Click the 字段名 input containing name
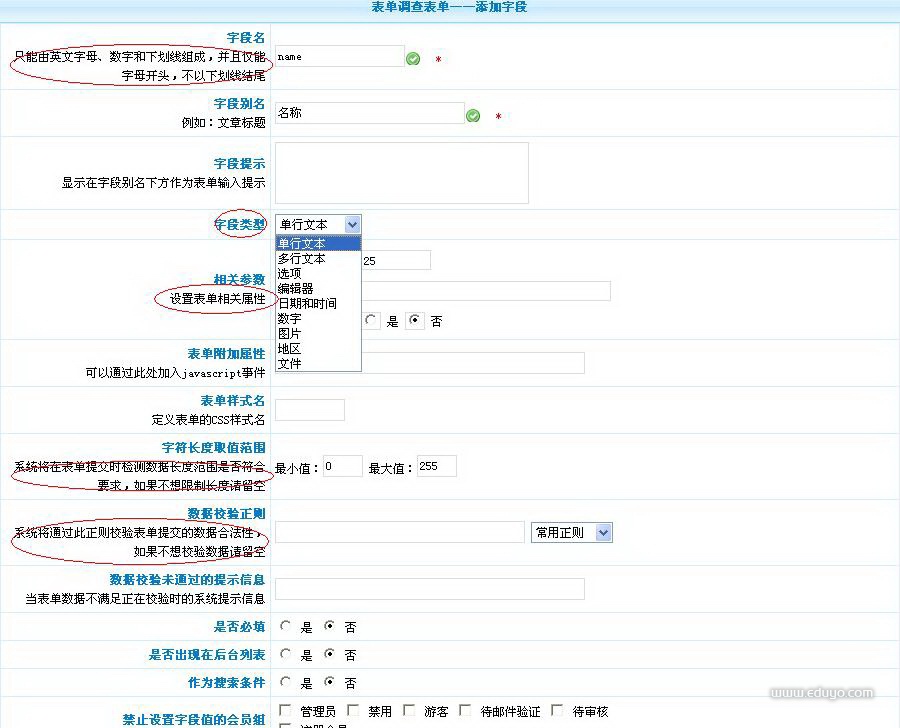Image resolution: width=900 pixels, height=728 pixels. click(x=339, y=57)
